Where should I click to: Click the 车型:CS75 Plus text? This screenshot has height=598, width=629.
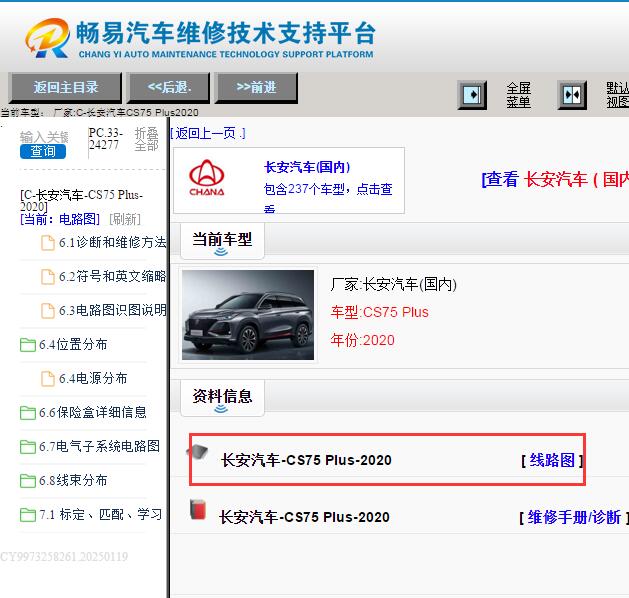pyautogui.click(x=379, y=312)
